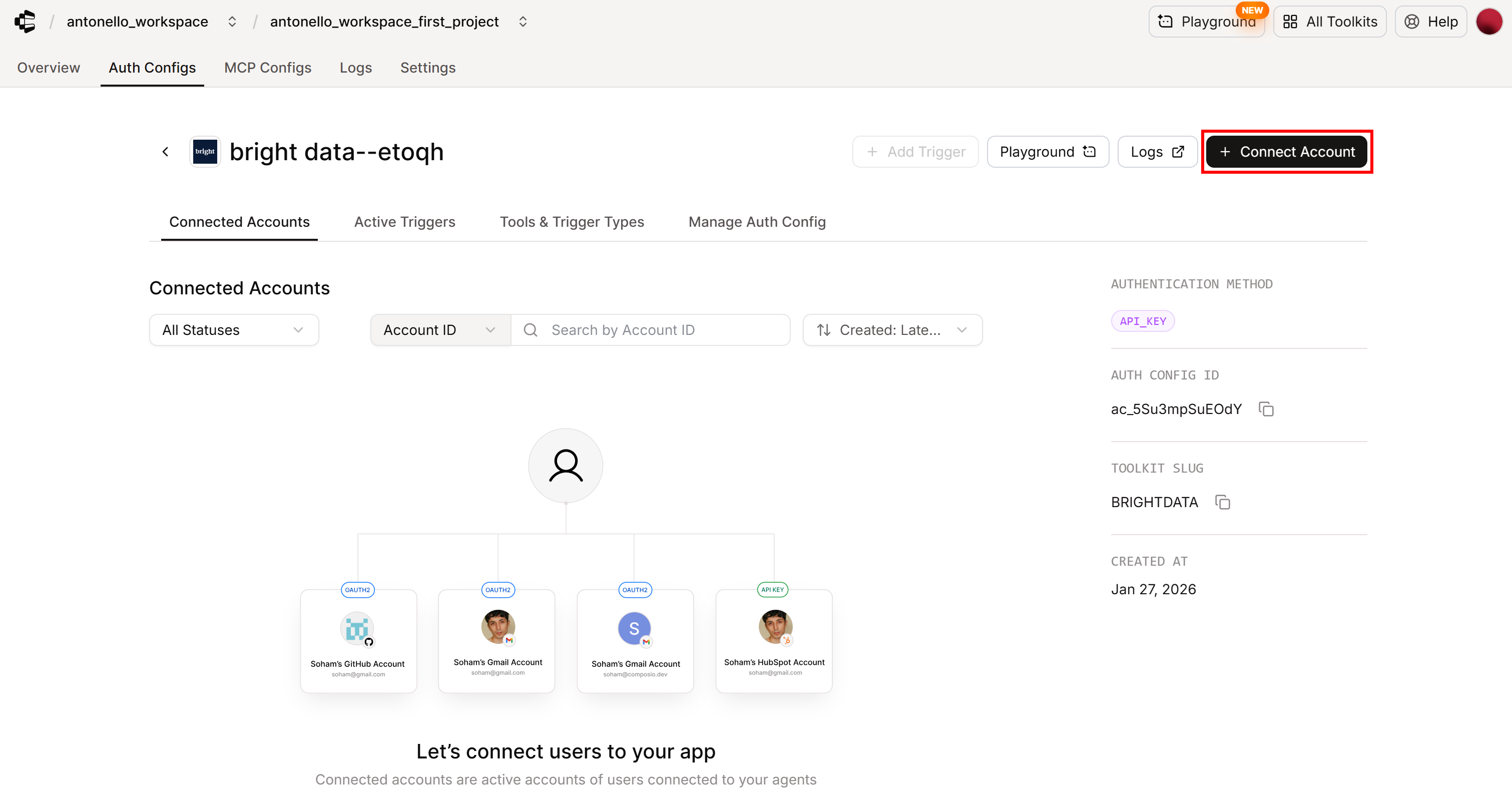Click the bright data toolkit logo
Screen dimensions: 1512x799
(x=204, y=151)
